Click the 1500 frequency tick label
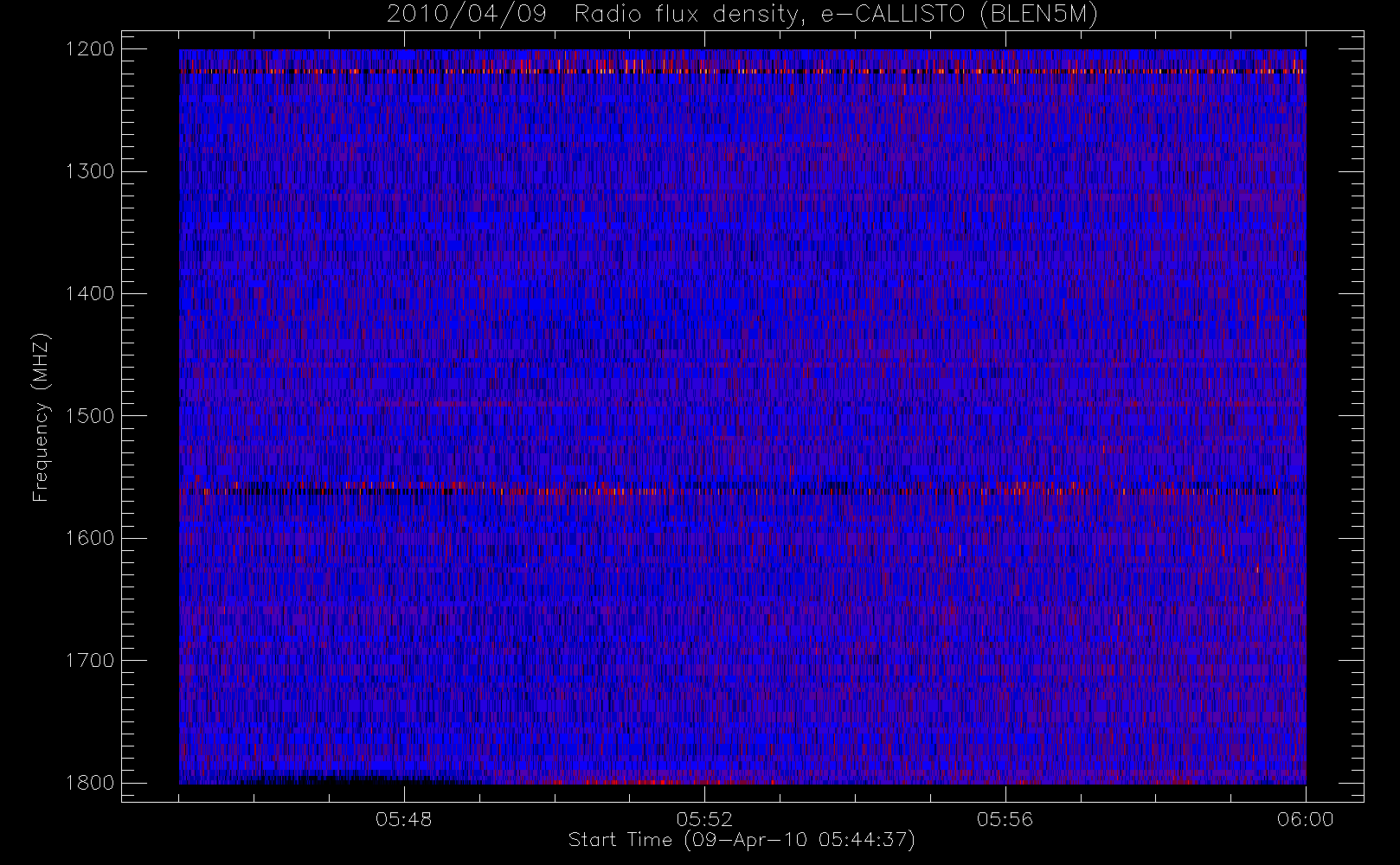This screenshot has height=865, width=1400. [x=90, y=415]
